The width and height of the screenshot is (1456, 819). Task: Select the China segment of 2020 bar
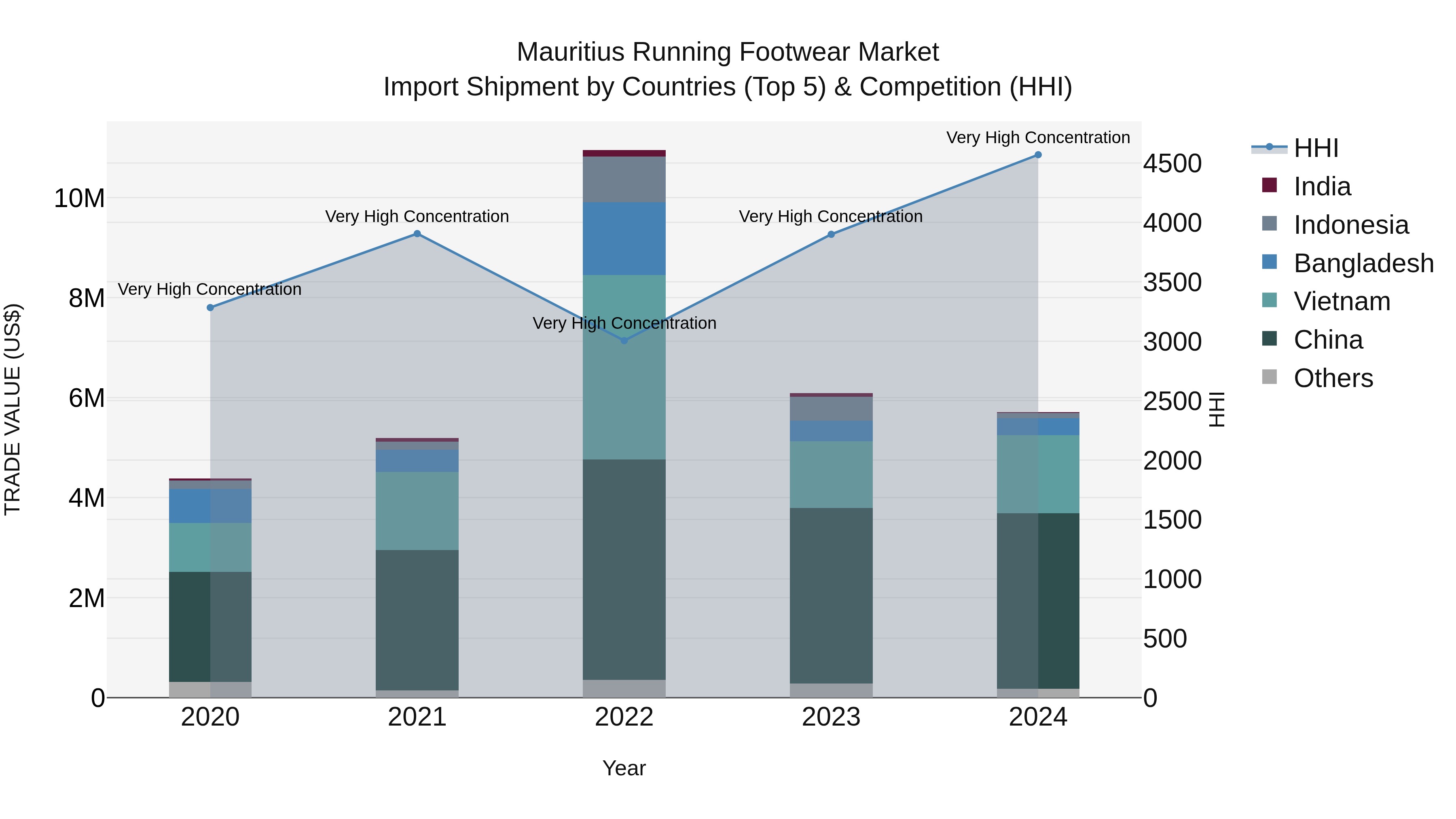pos(210,627)
